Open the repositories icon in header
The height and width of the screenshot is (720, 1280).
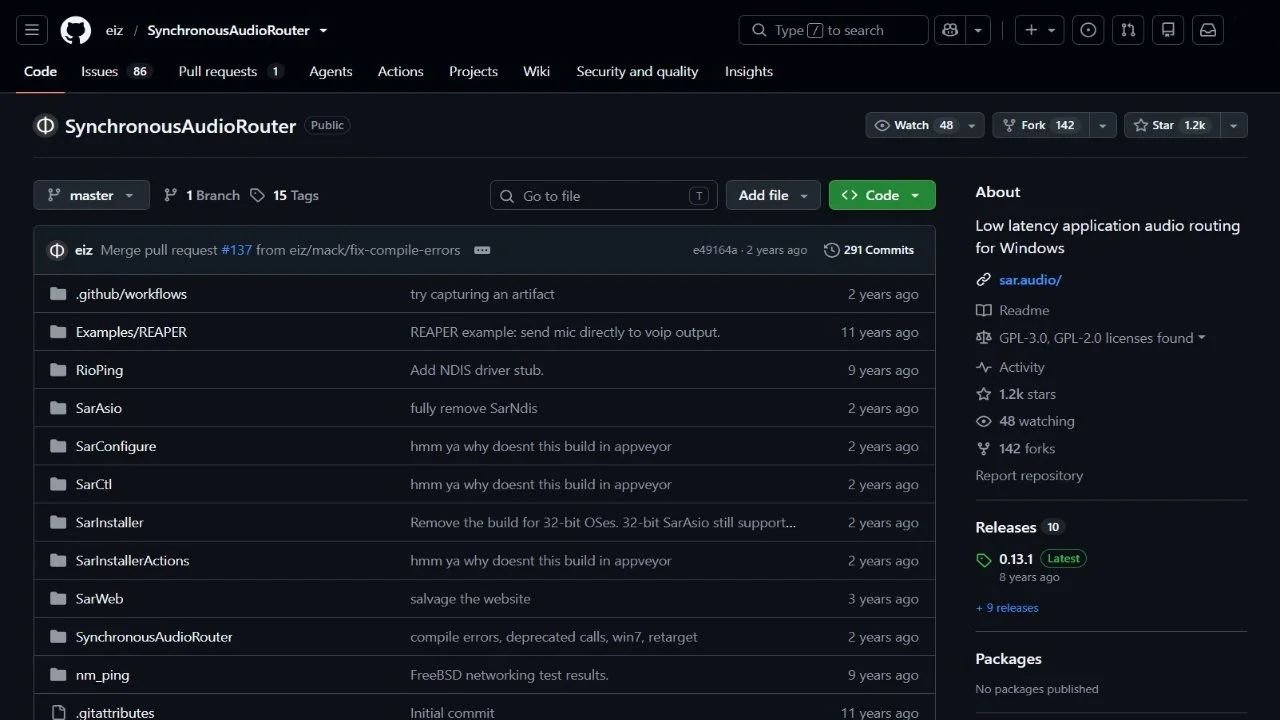1168,30
